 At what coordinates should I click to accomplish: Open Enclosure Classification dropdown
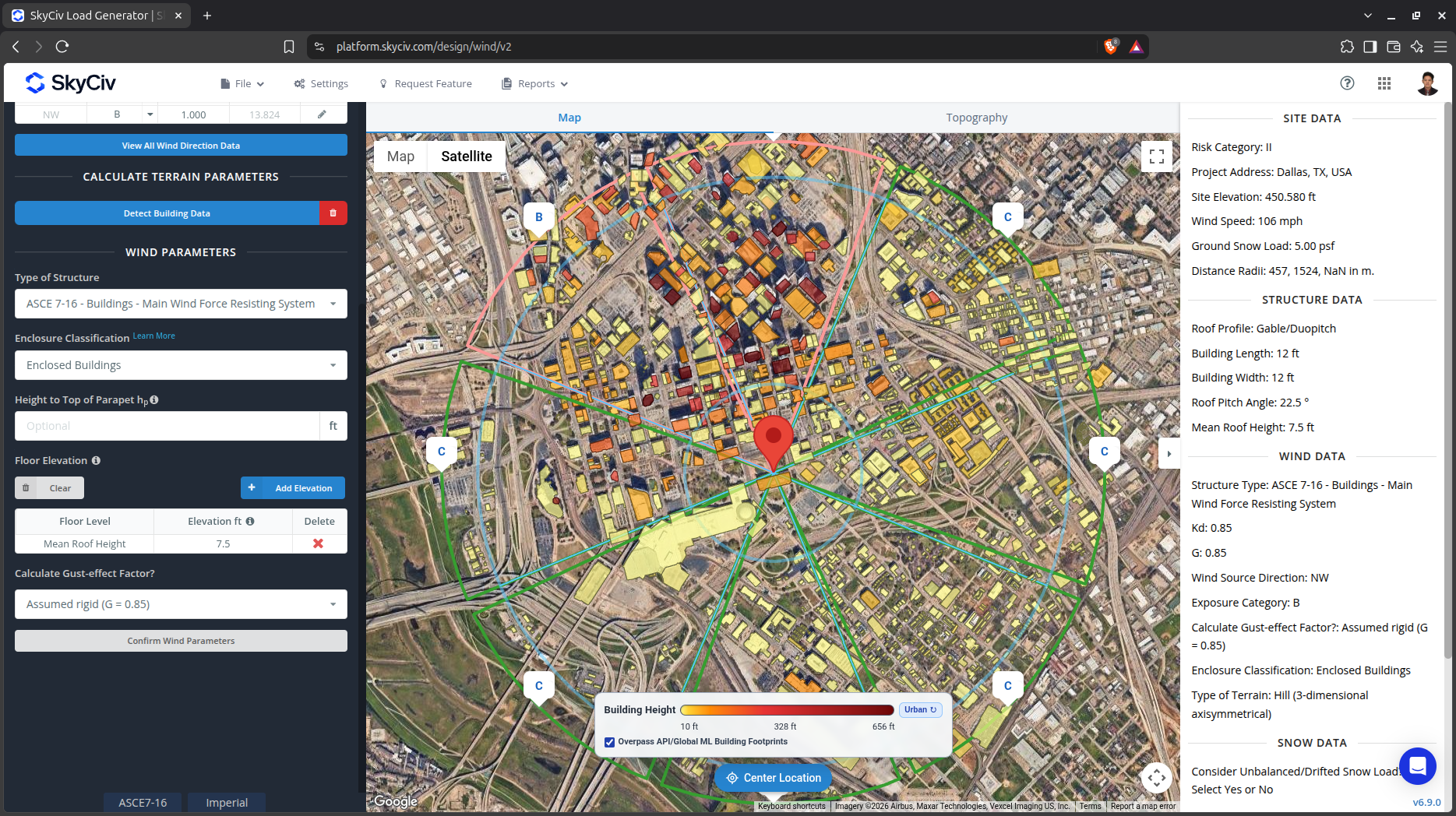tap(181, 365)
